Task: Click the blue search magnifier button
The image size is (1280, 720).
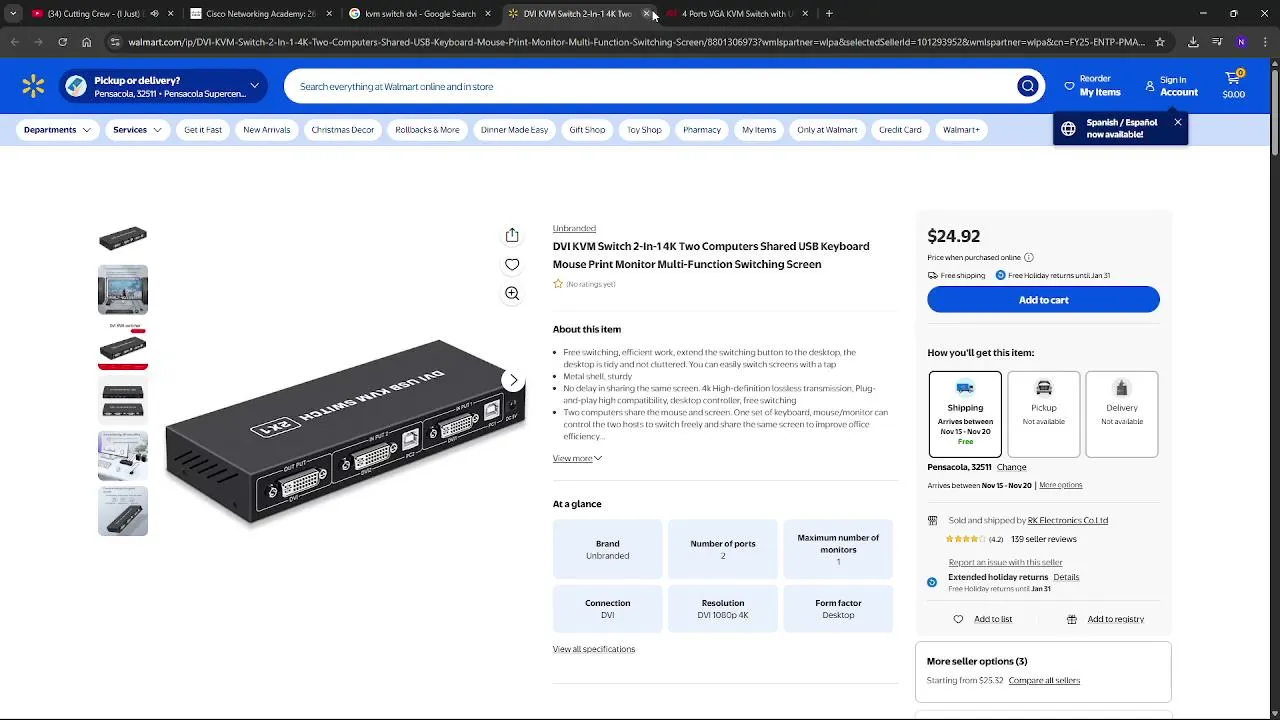Action: point(1027,86)
